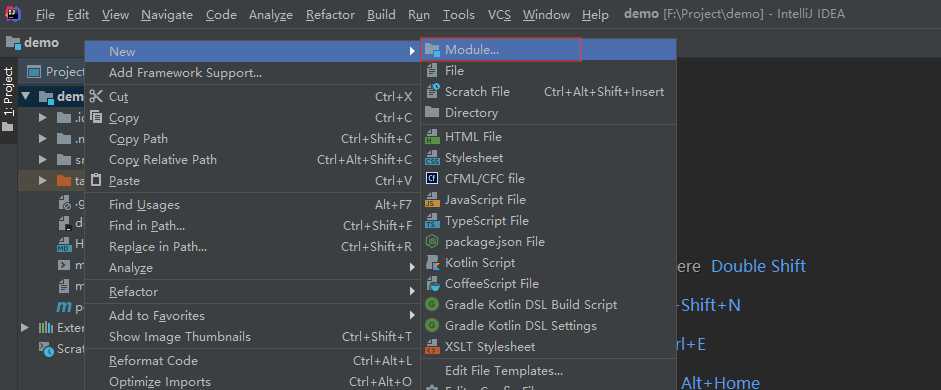Viewport: 941px width, 390px height.
Task: Click the Double Shift shortcut hint
Action: (758, 266)
